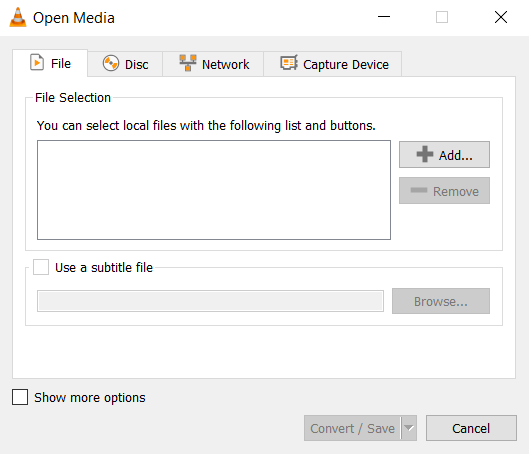The width and height of the screenshot is (529, 454).
Task: Click the Cancel button
Action: point(471,428)
